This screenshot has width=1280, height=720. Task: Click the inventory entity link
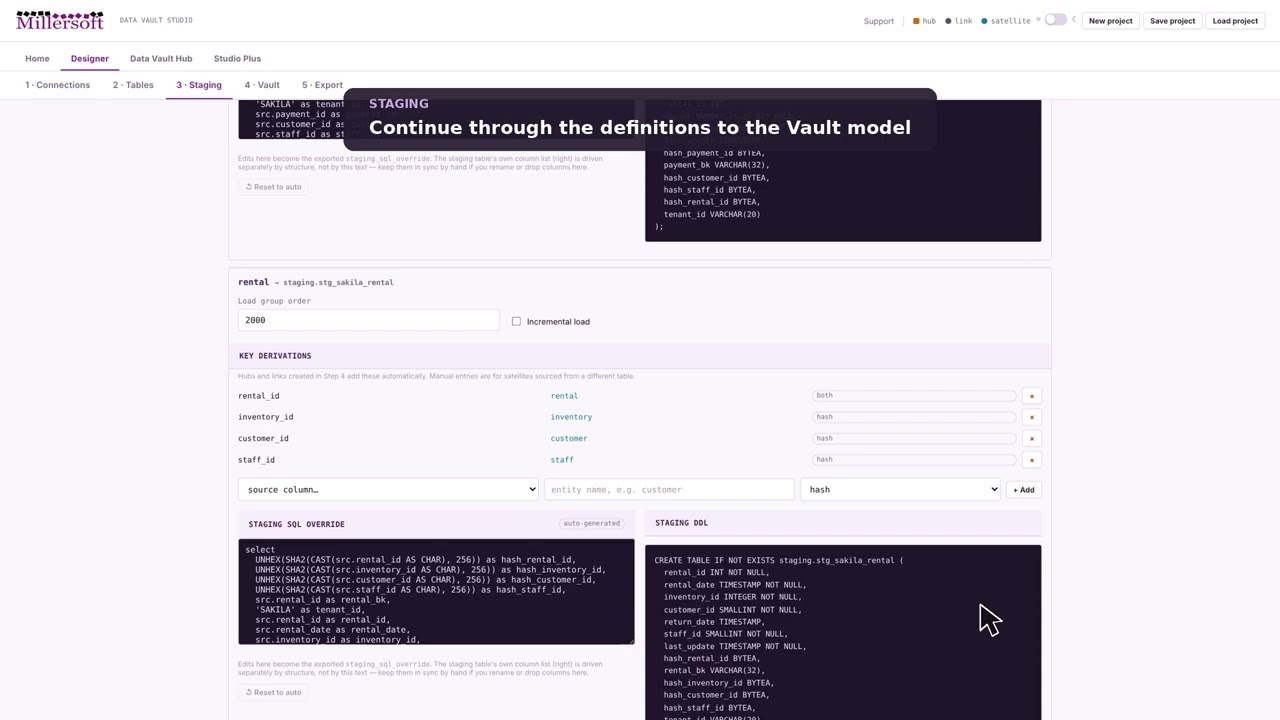click(571, 417)
